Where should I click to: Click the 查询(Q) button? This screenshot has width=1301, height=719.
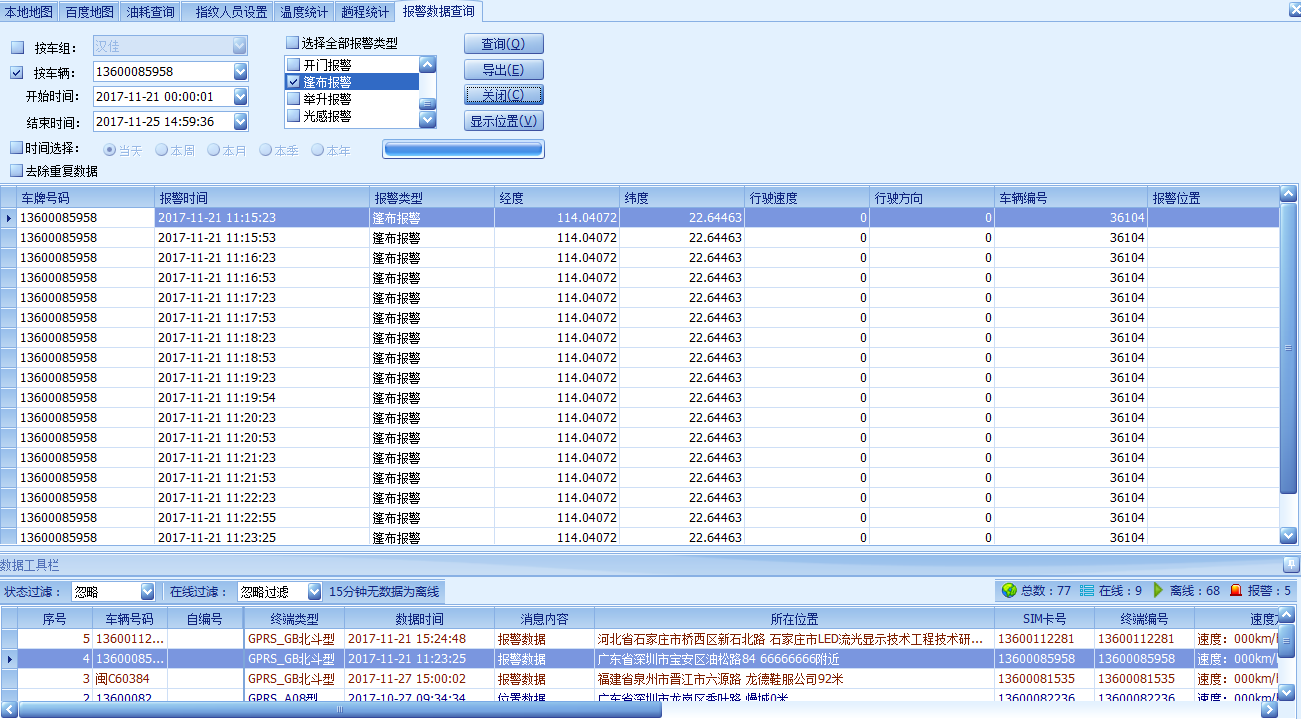[503, 44]
